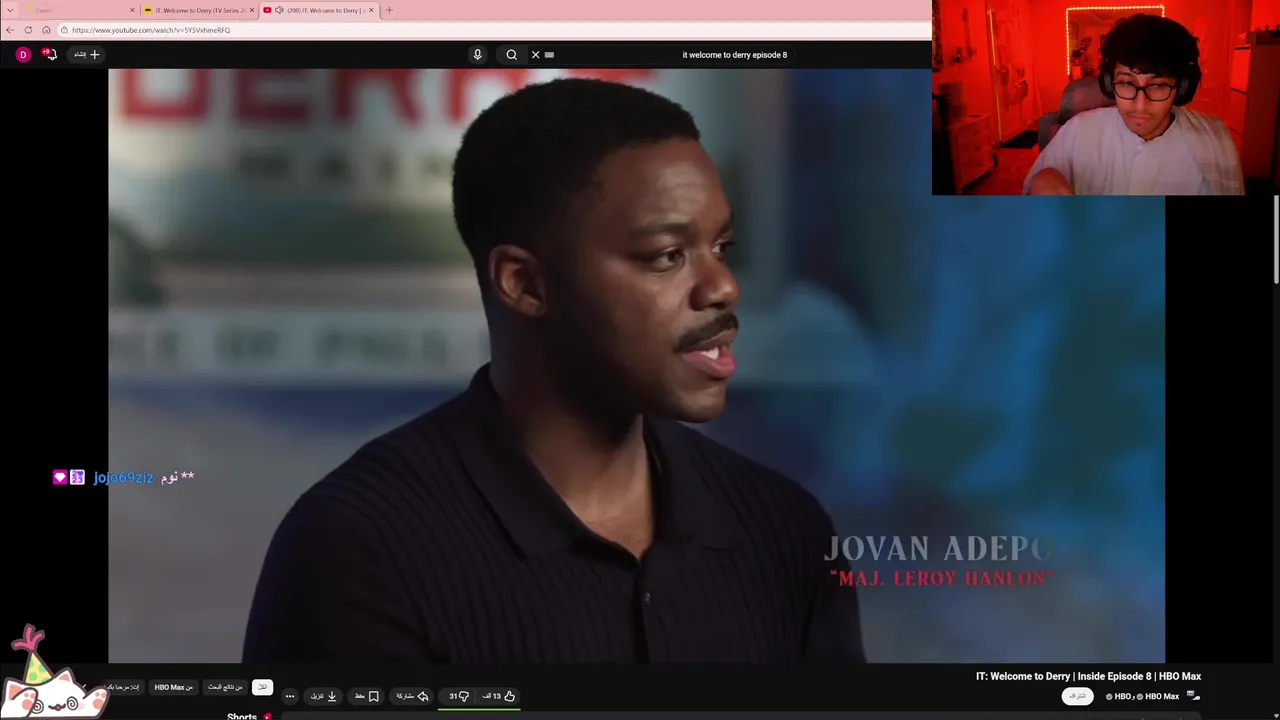Click the page vertical scrollbar on the right
This screenshot has width=1280, height=720.
point(1275,240)
